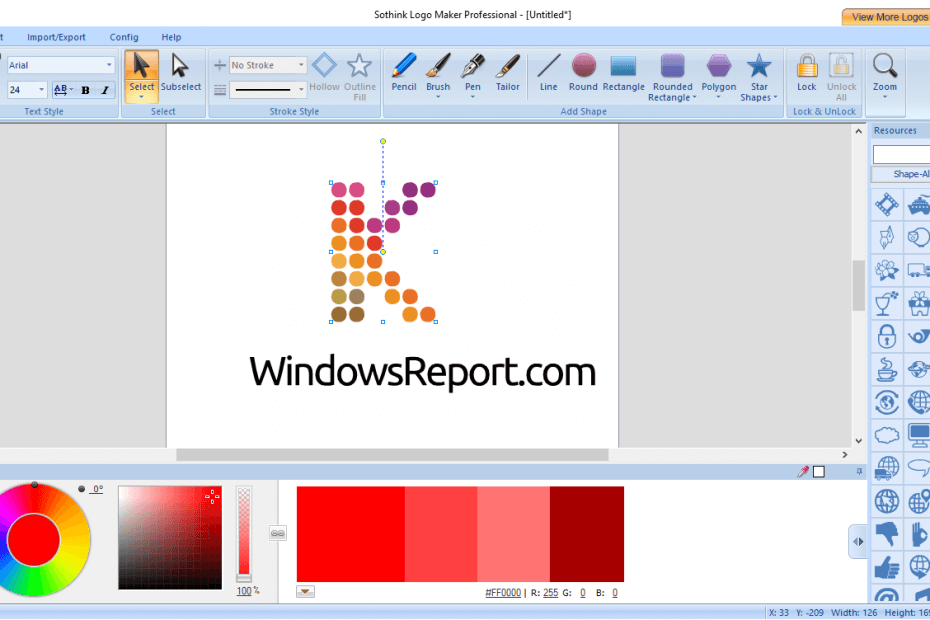This screenshot has width=930, height=620.
Task: Pick the eyedropper color picker icon
Action: pyautogui.click(x=803, y=472)
